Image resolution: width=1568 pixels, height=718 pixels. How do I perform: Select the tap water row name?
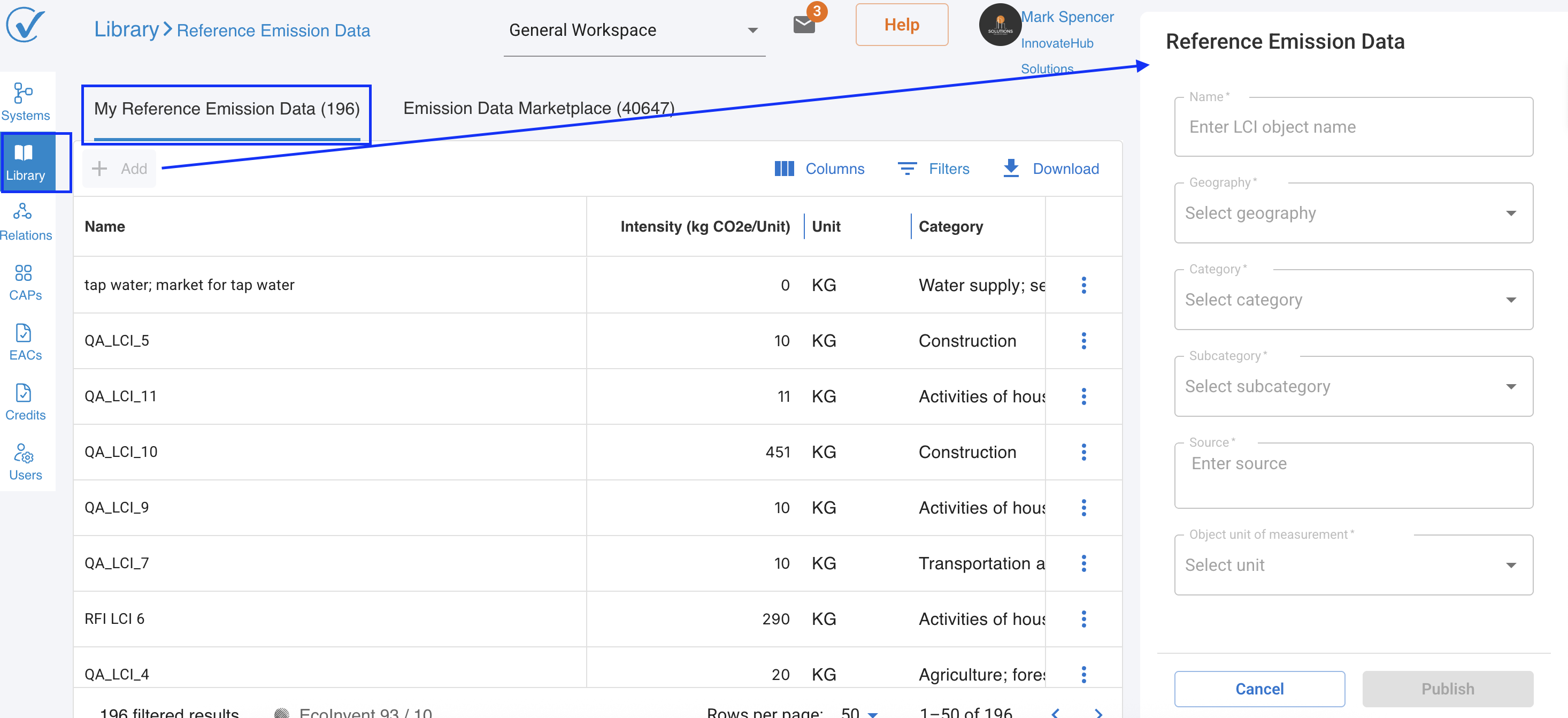click(189, 285)
